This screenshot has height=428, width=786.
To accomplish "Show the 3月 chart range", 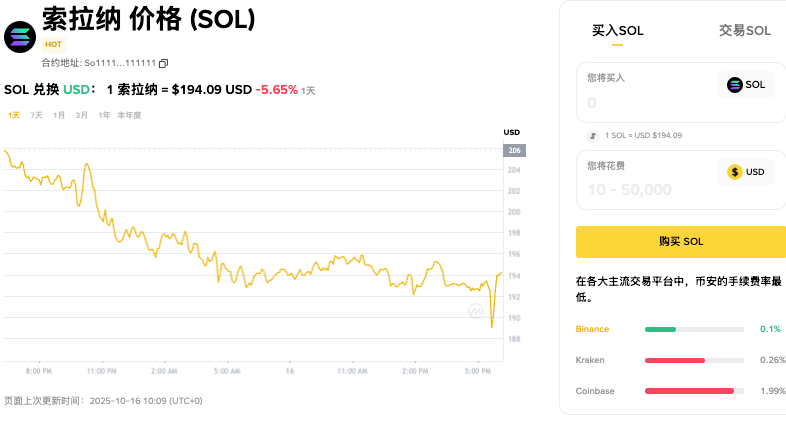I will 81,115.
